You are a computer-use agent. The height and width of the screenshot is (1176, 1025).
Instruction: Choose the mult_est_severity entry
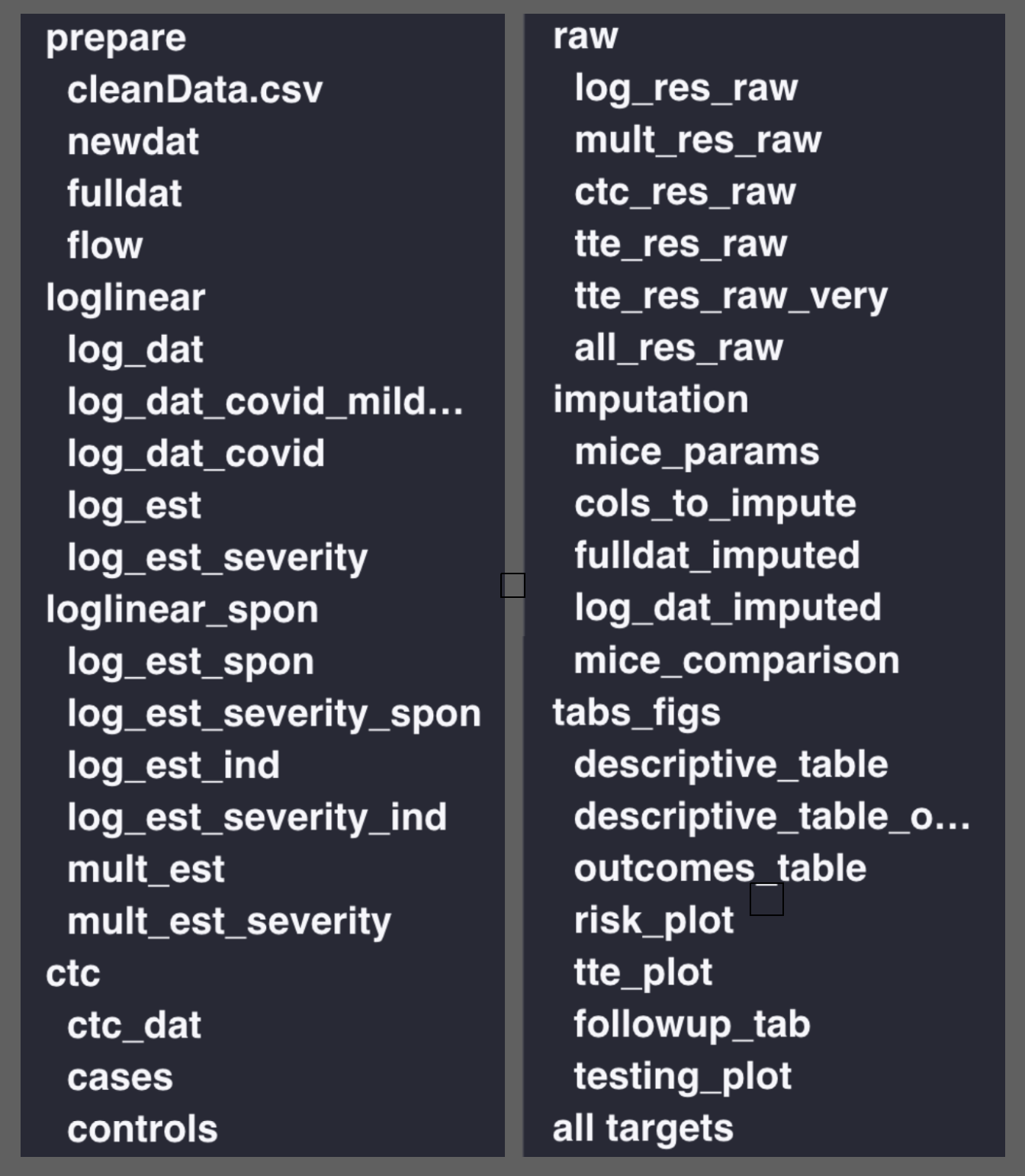coord(229,921)
